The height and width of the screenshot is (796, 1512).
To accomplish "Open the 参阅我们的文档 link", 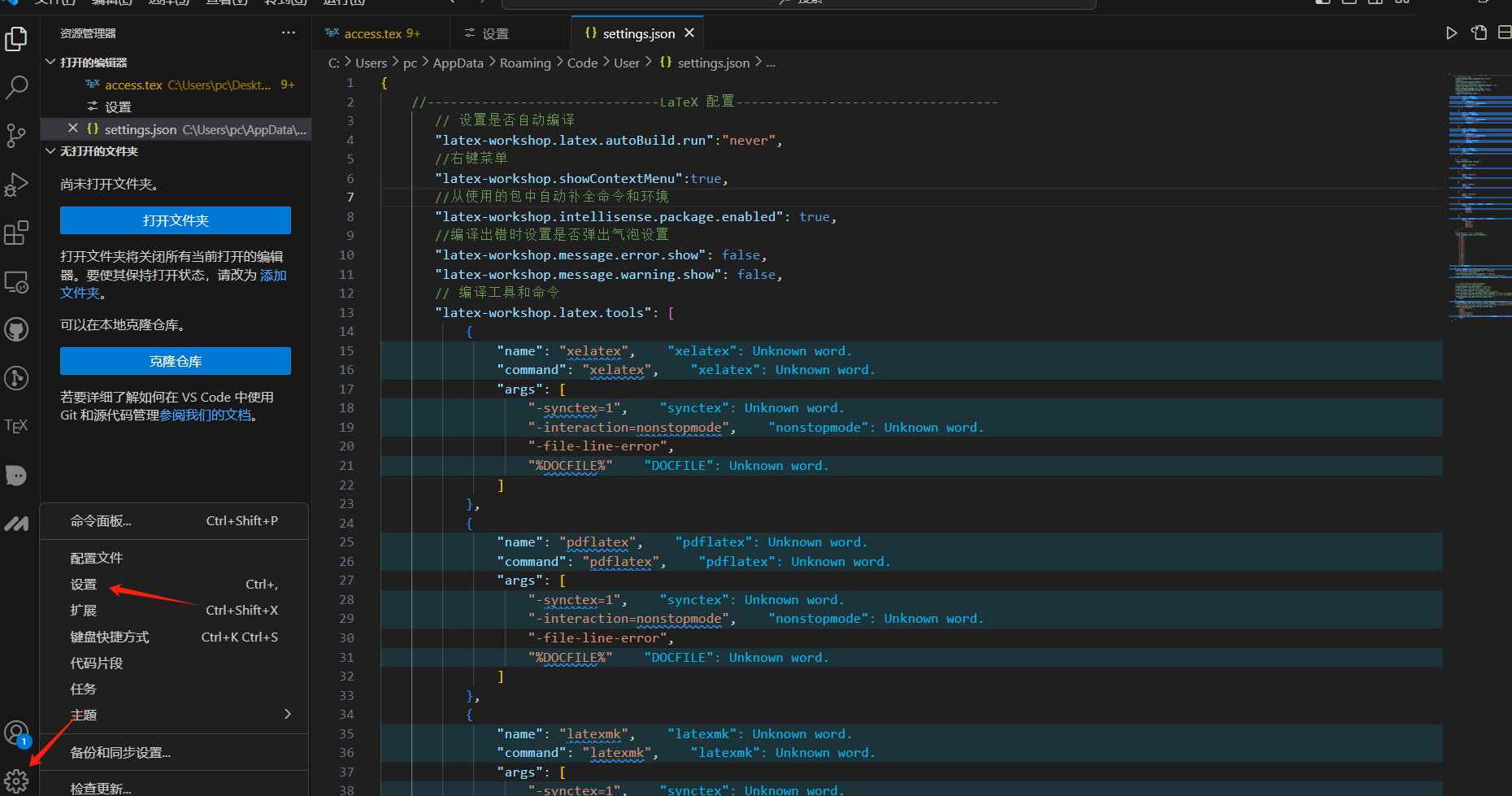I will pyautogui.click(x=205, y=415).
